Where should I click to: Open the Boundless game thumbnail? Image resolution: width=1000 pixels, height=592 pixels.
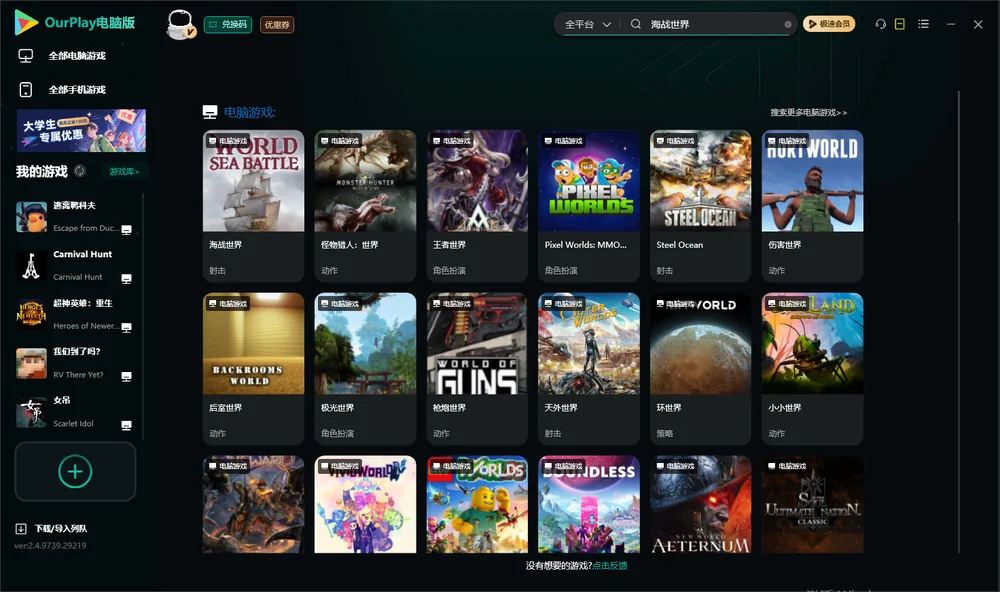[589, 504]
